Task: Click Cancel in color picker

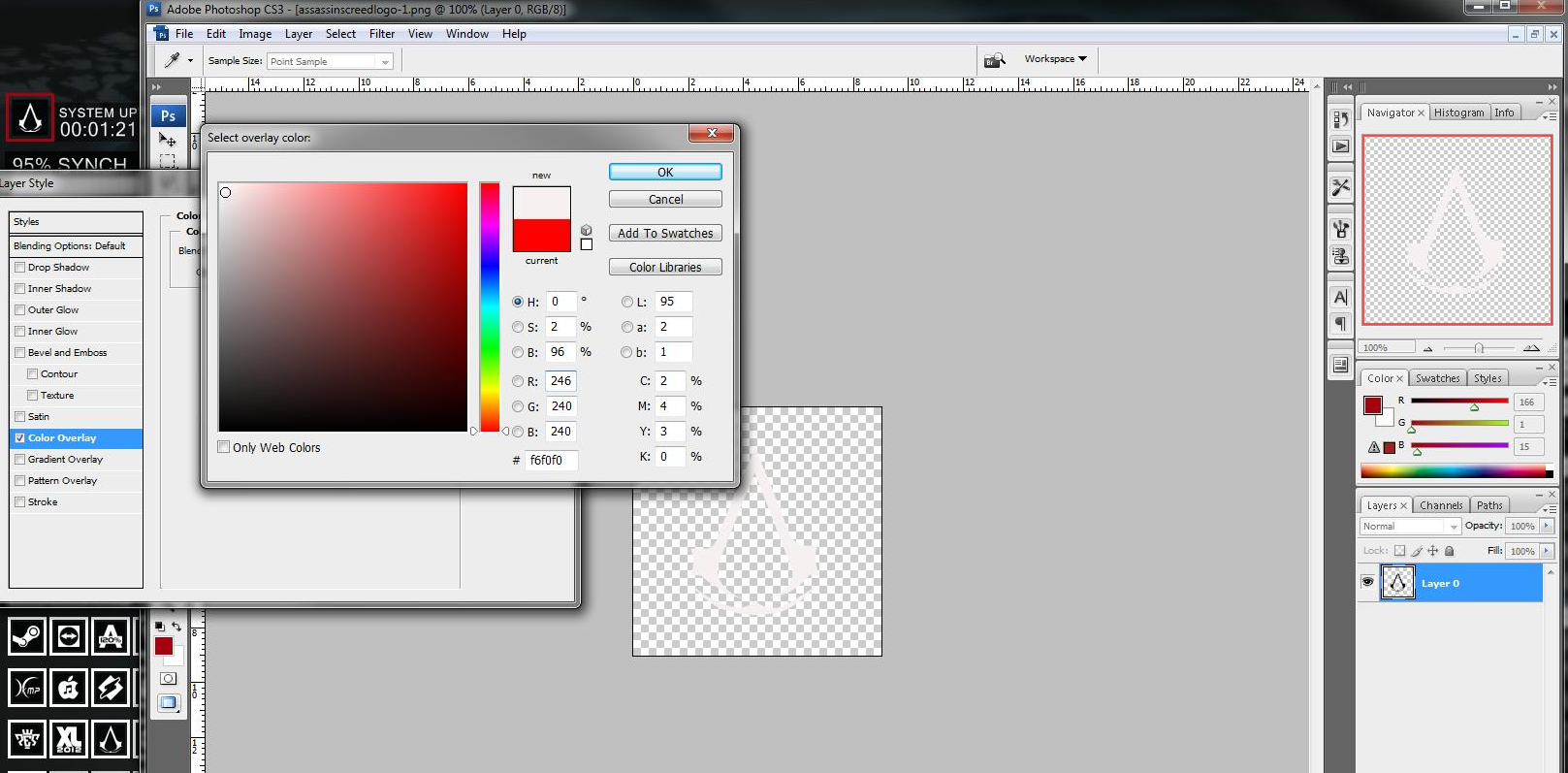Action: coord(665,199)
